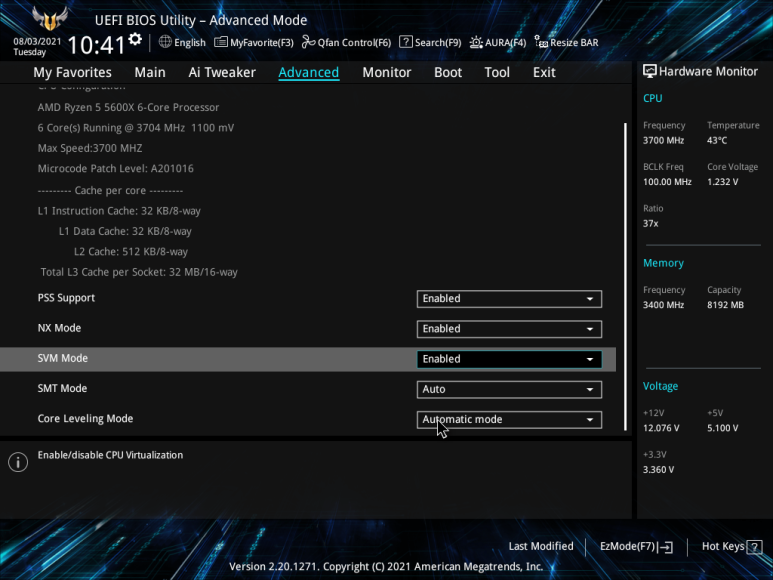Switch to the Main tab

pyautogui.click(x=150, y=72)
